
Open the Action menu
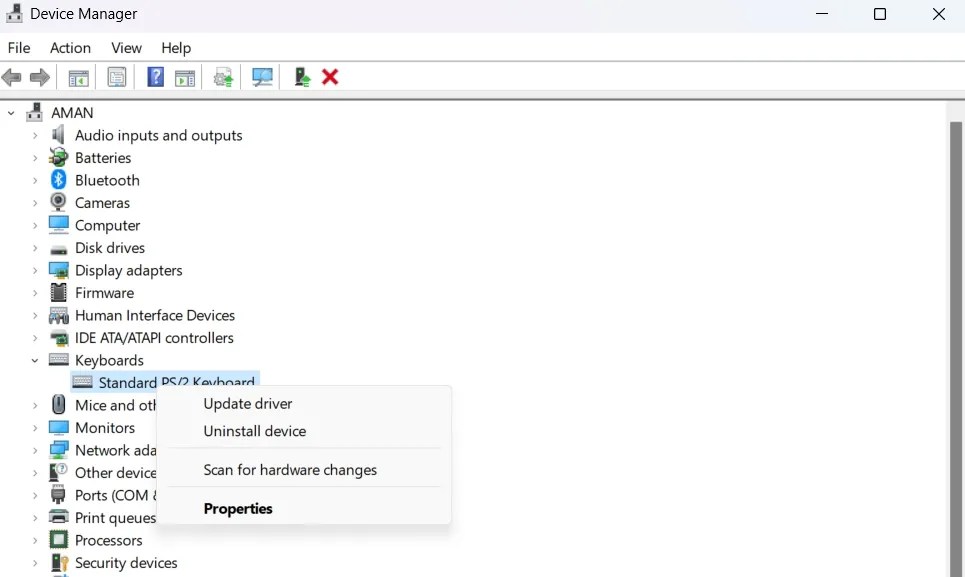click(70, 47)
